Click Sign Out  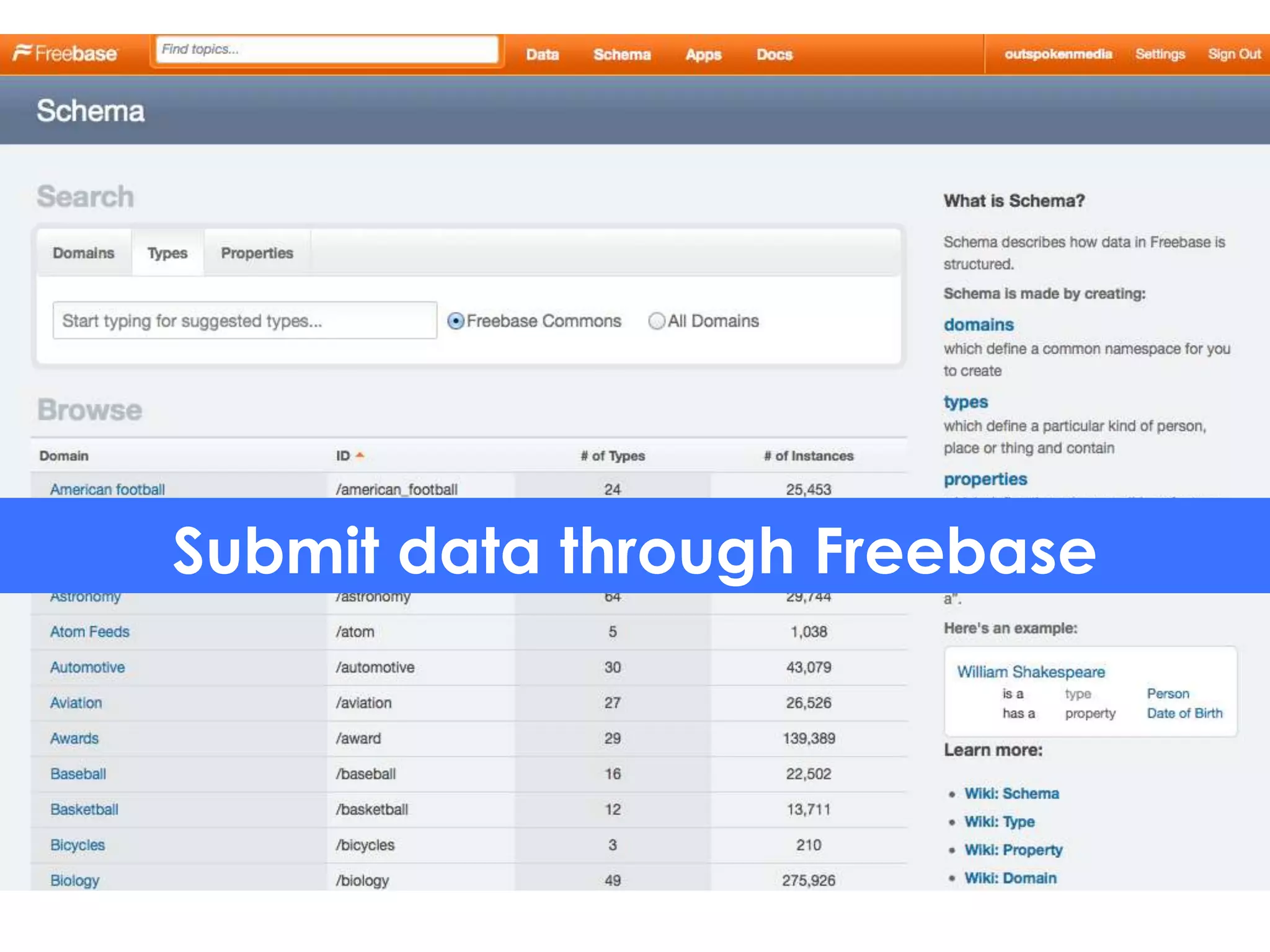1234,54
